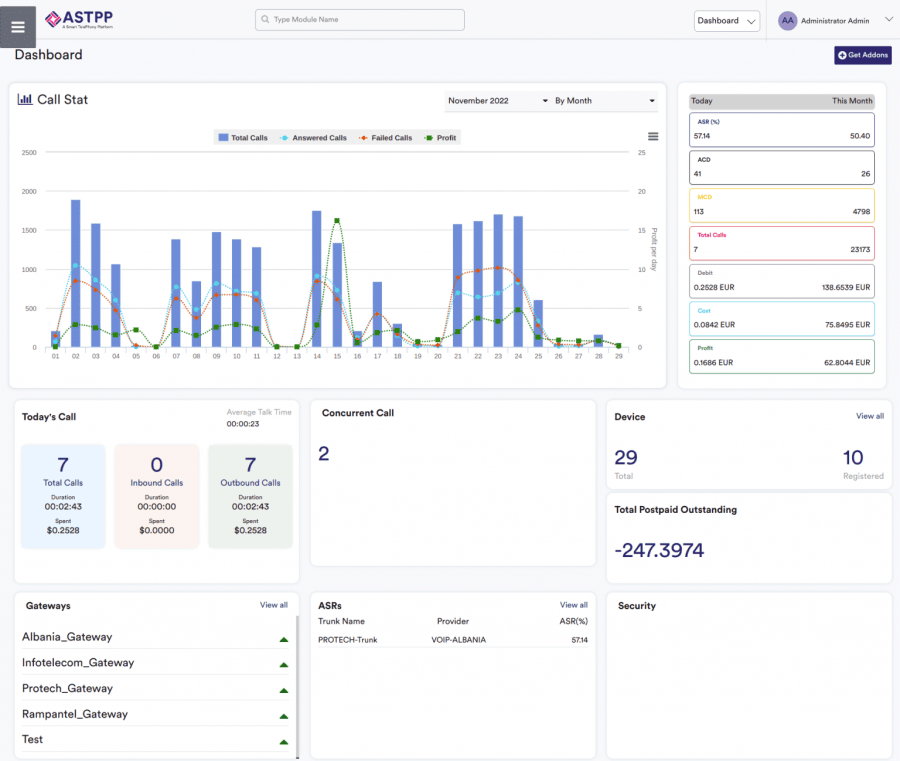Click the plus icon on Get Addons
Image resolution: width=900 pixels, height=761 pixels.
(842, 55)
